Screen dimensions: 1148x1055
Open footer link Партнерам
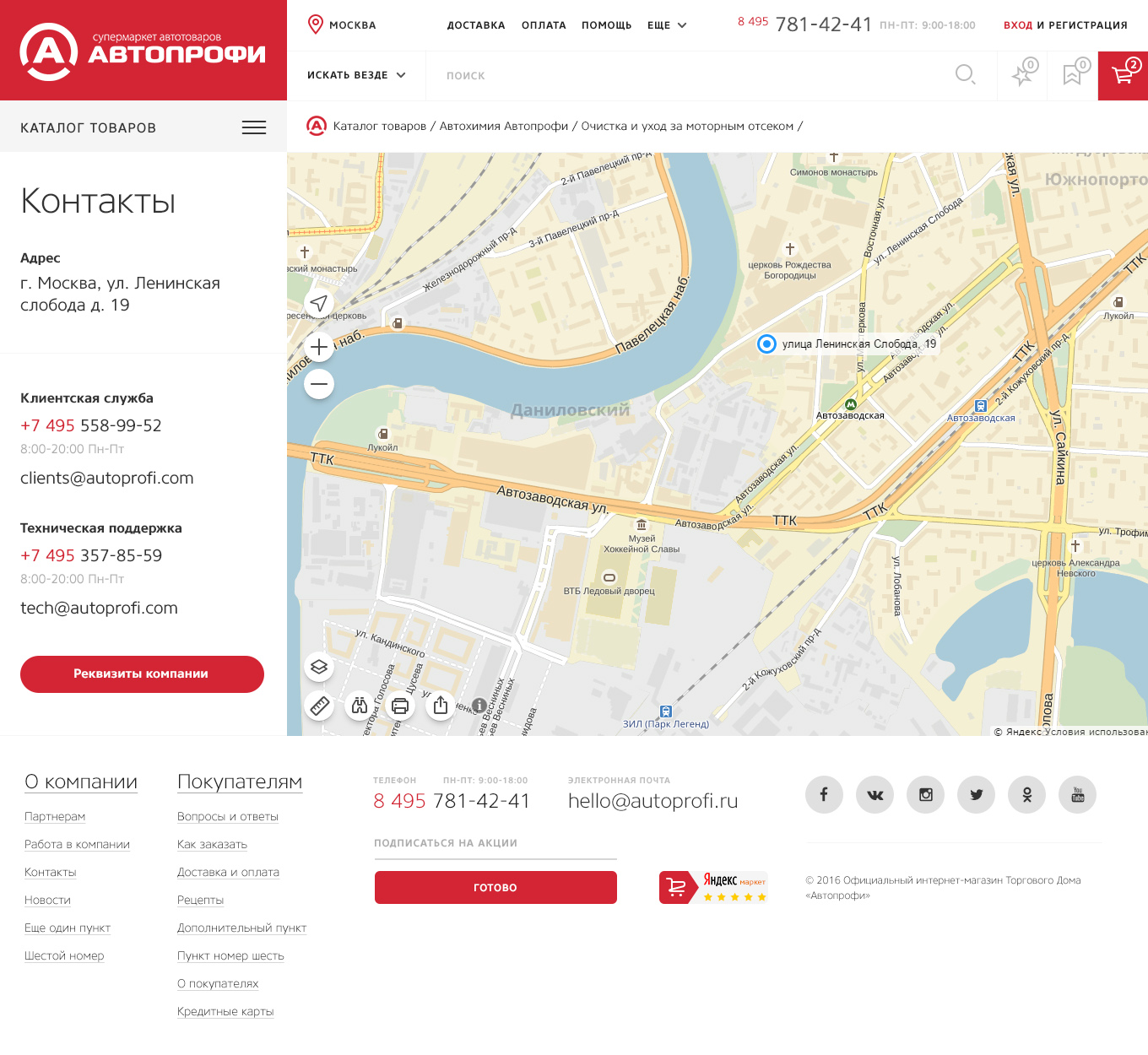click(x=55, y=816)
